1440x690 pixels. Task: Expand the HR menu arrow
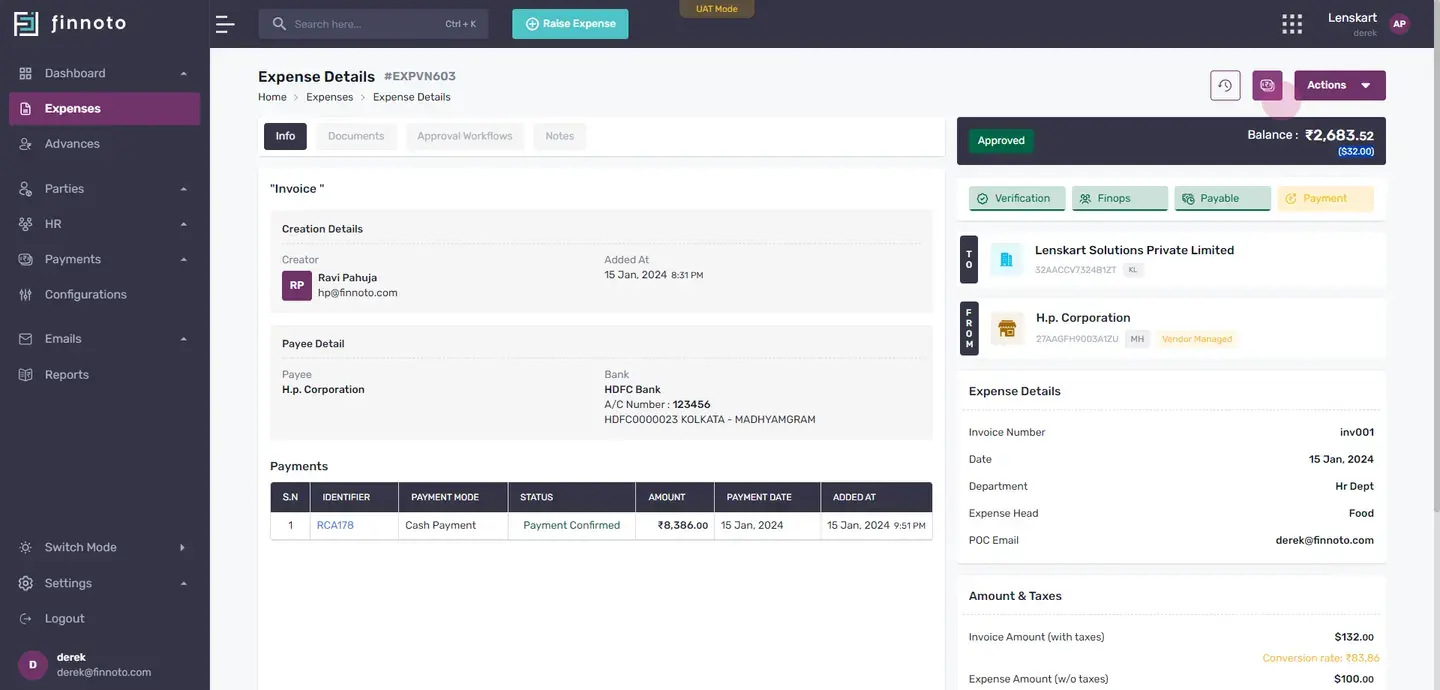pyautogui.click(x=184, y=224)
